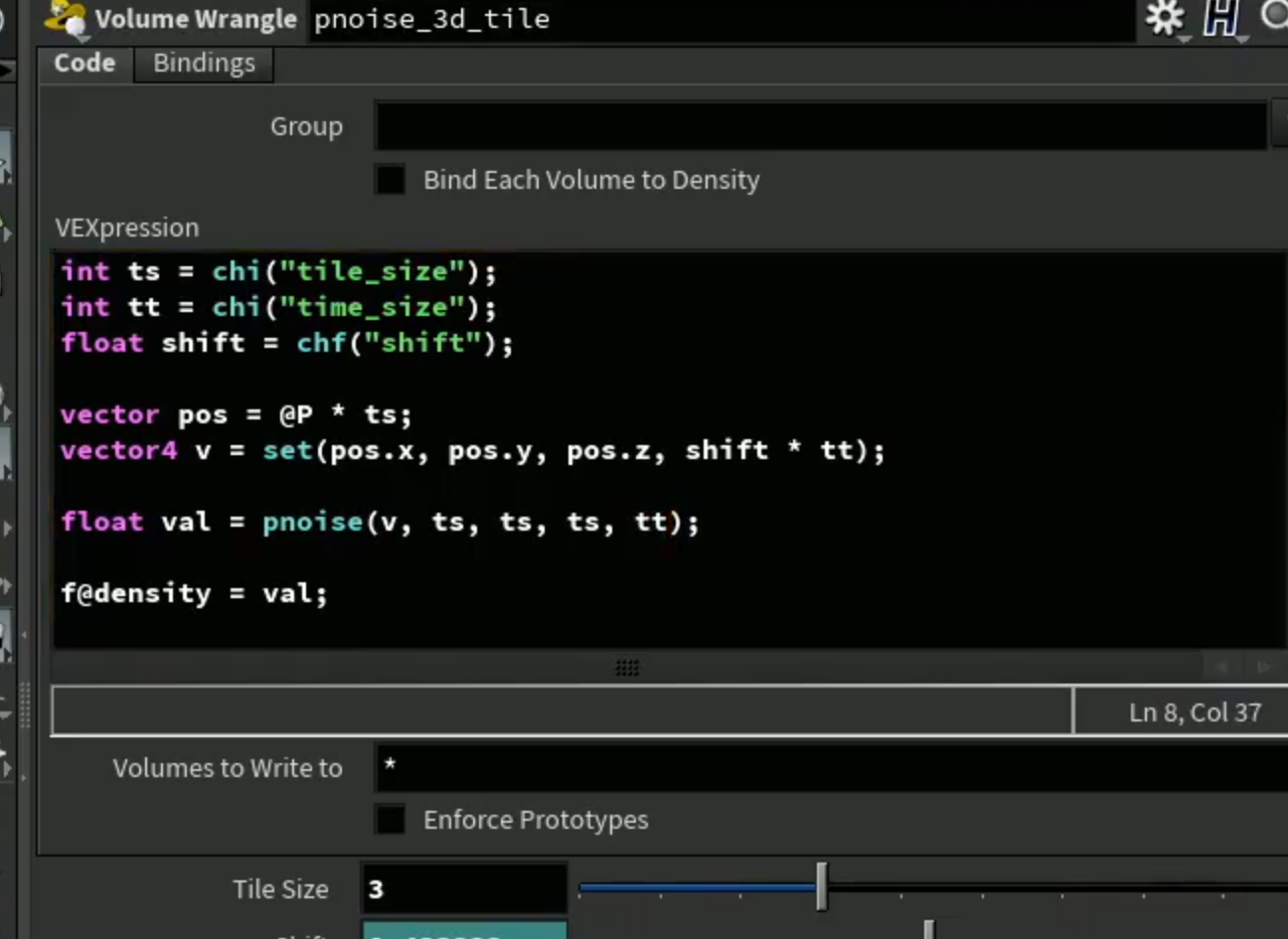Click the Tile Size parameter label

coord(280,889)
